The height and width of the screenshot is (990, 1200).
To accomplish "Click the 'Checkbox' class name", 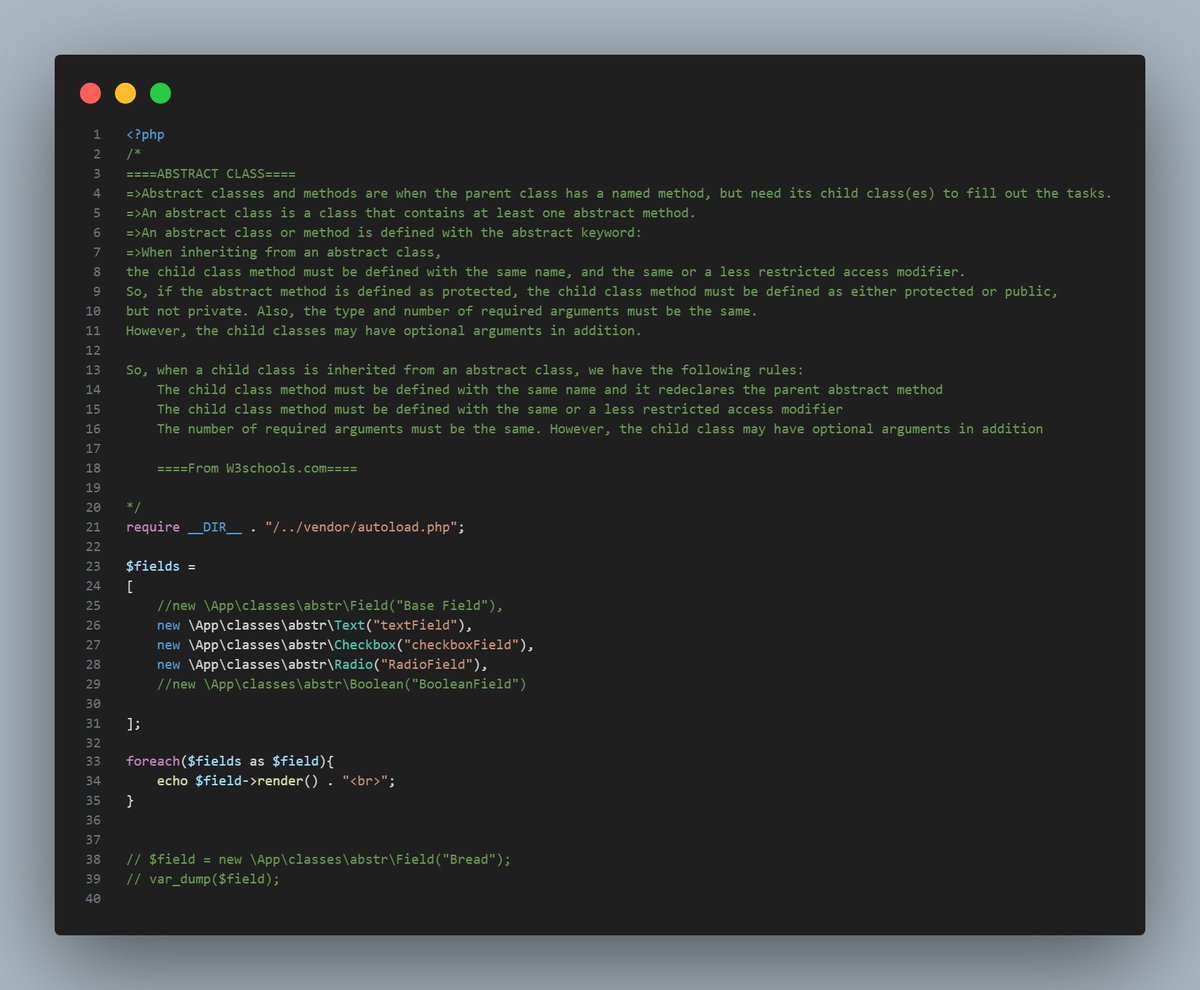I will [365, 645].
